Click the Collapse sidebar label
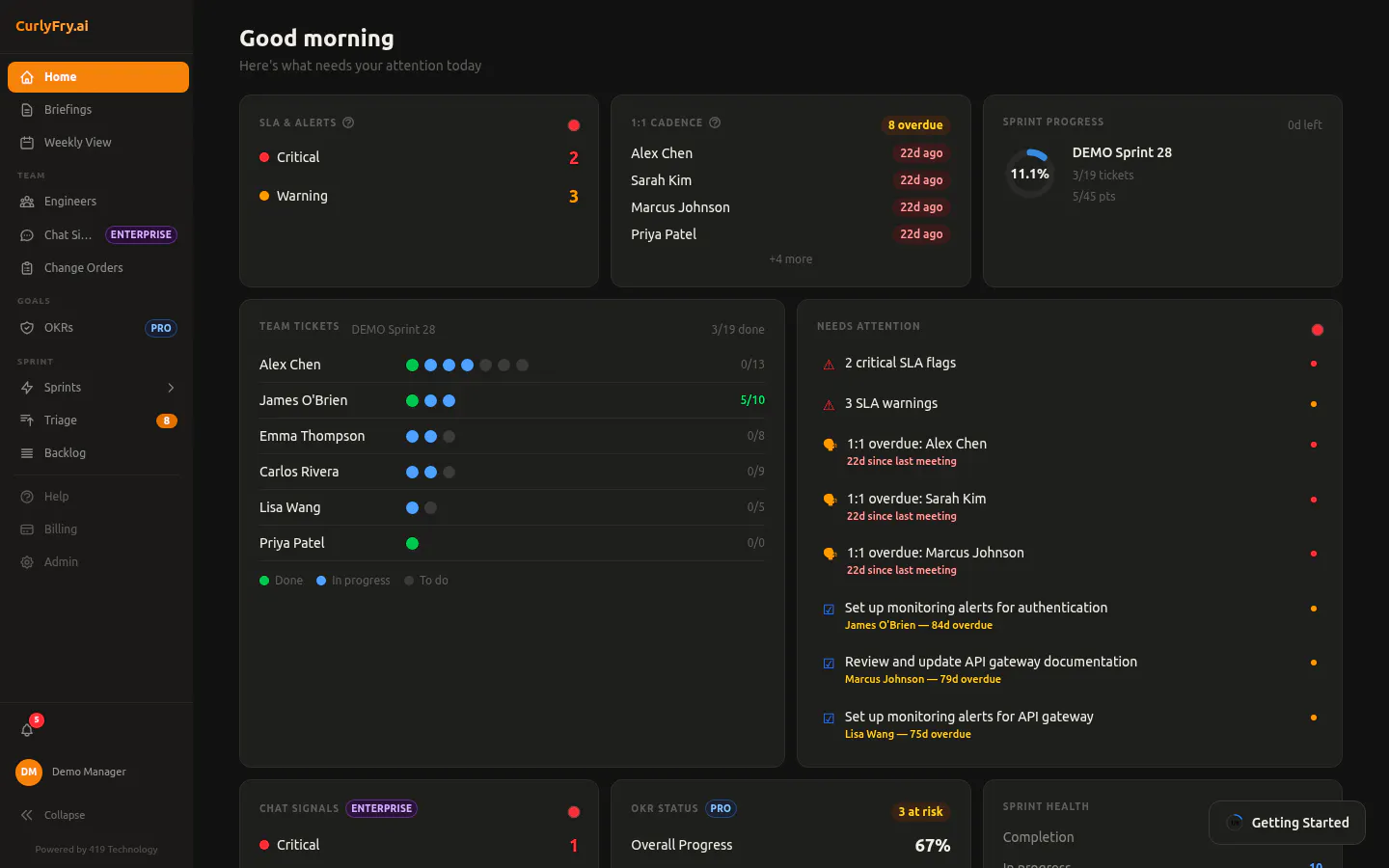Image resolution: width=1389 pixels, height=868 pixels. [65, 815]
